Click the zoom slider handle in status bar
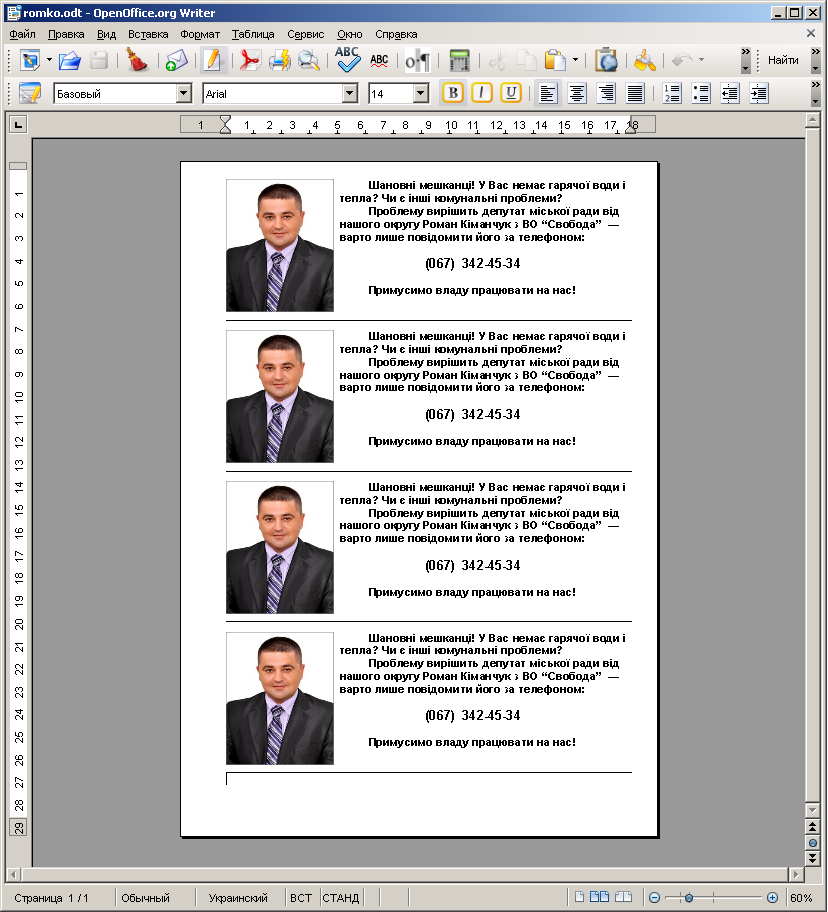Viewport: 828px width, 912px height. click(689, 898)
